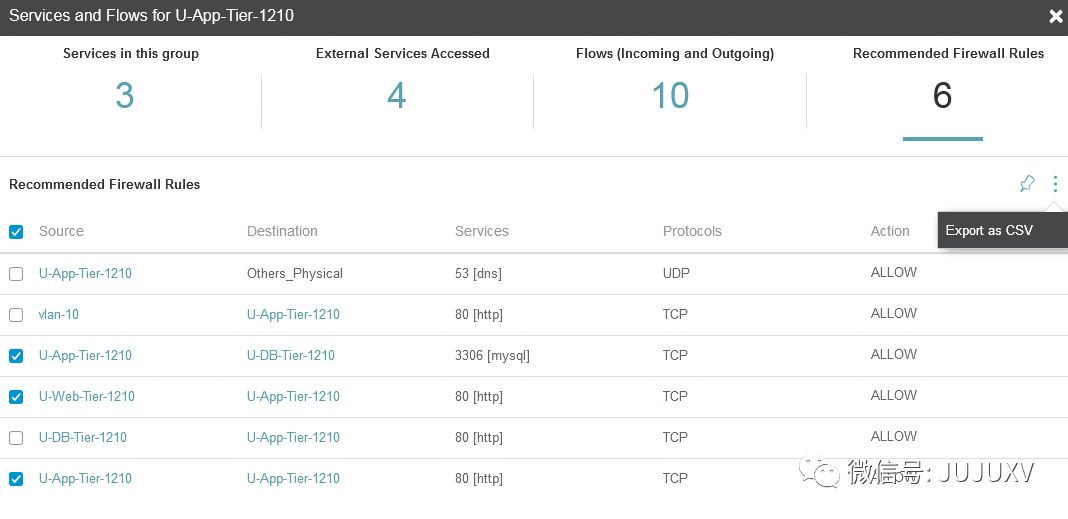The width and height of the screenshot is (1068, 519).
Task: Sort by the Source column header
Action: pos(61,231)
